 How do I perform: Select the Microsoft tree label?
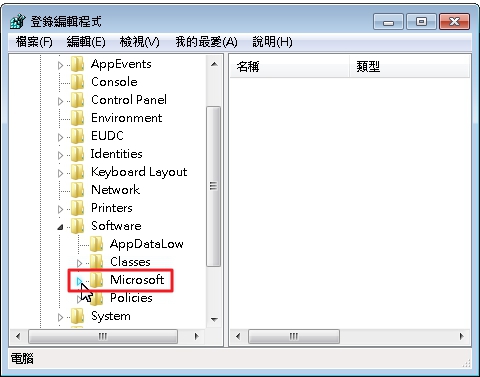coord(137,280)
